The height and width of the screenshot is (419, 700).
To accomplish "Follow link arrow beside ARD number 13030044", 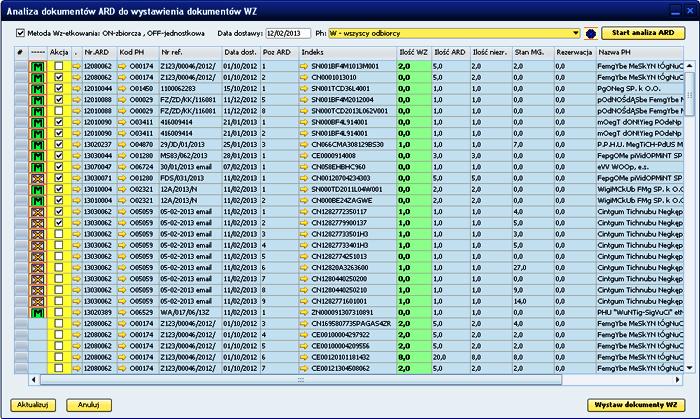I will click(77, 156).
